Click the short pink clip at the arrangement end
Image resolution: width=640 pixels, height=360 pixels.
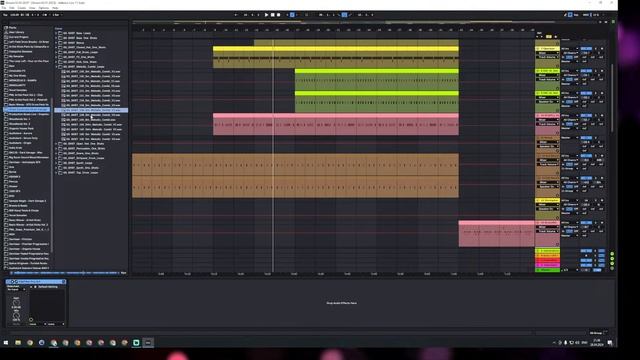(x=496, y=233)
